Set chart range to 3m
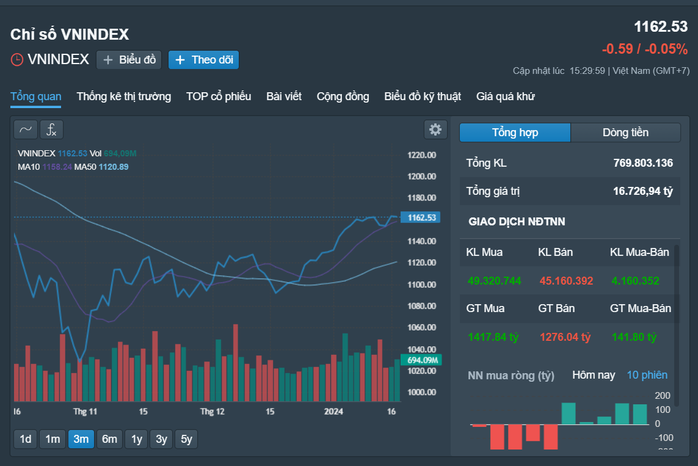Screen dimensions: 698x466 (81, 439)
